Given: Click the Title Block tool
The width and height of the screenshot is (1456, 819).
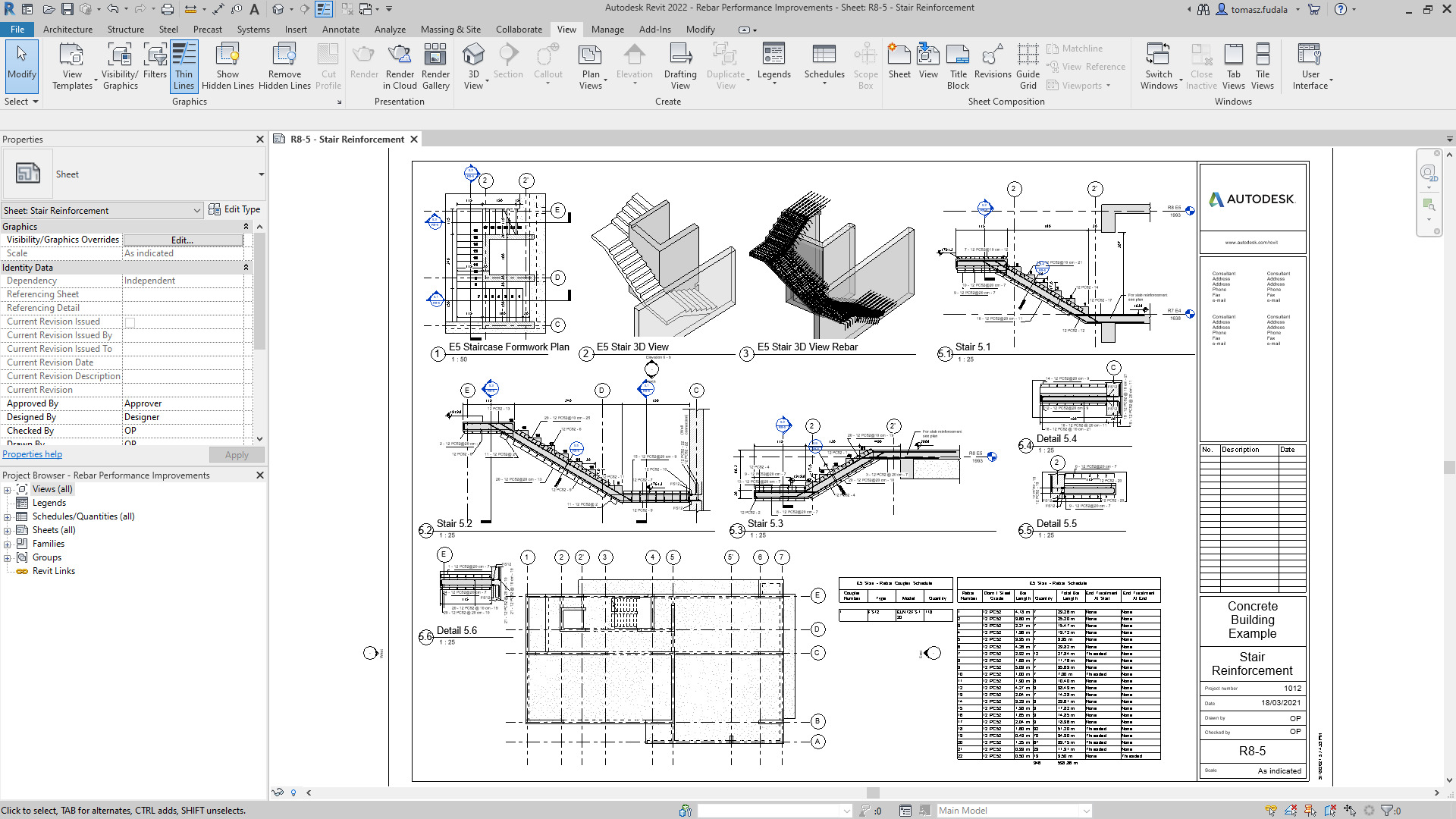Looking at the screenshot, I should [x=958, y=67].
